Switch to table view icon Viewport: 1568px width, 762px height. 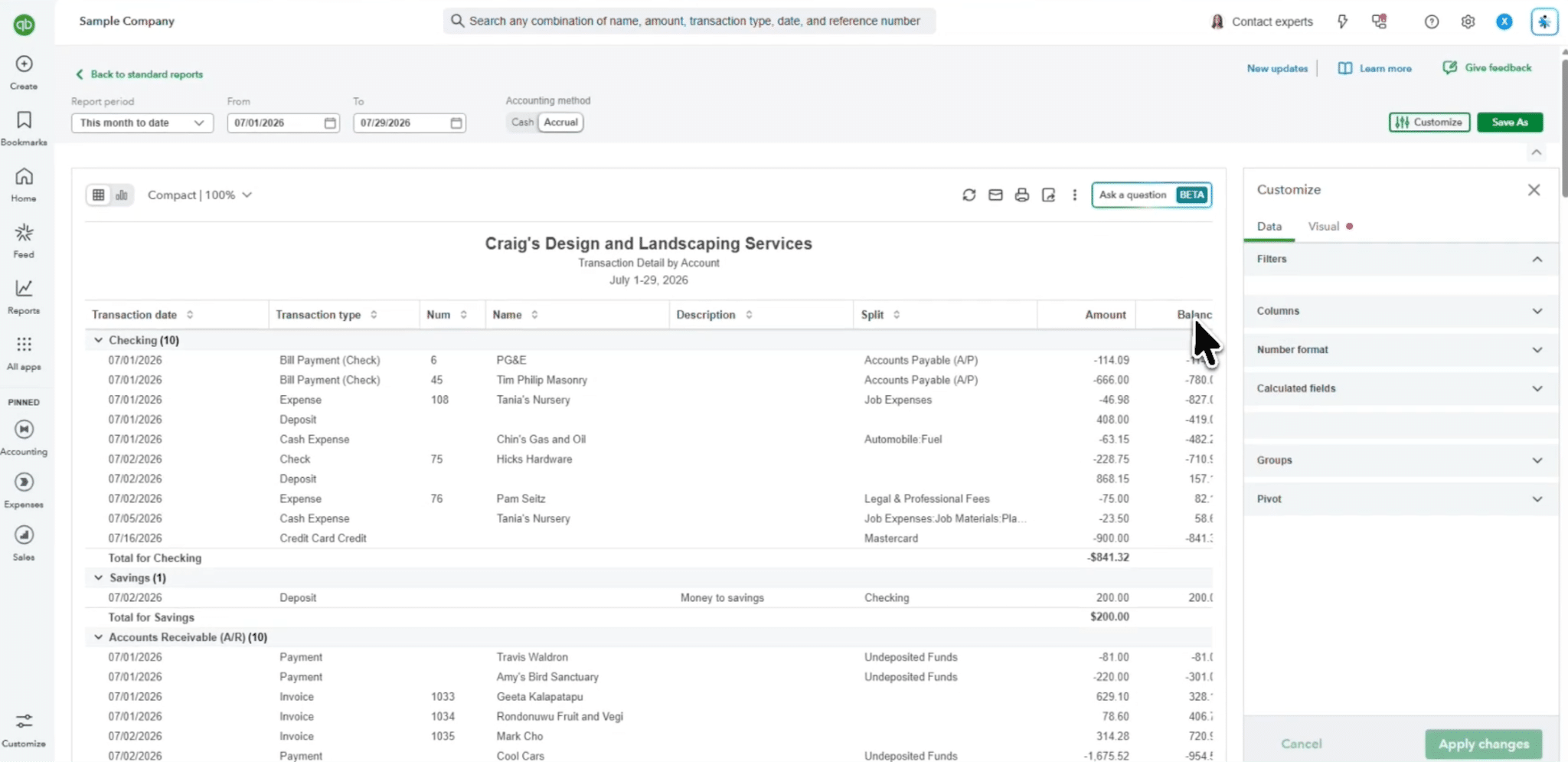98,195
